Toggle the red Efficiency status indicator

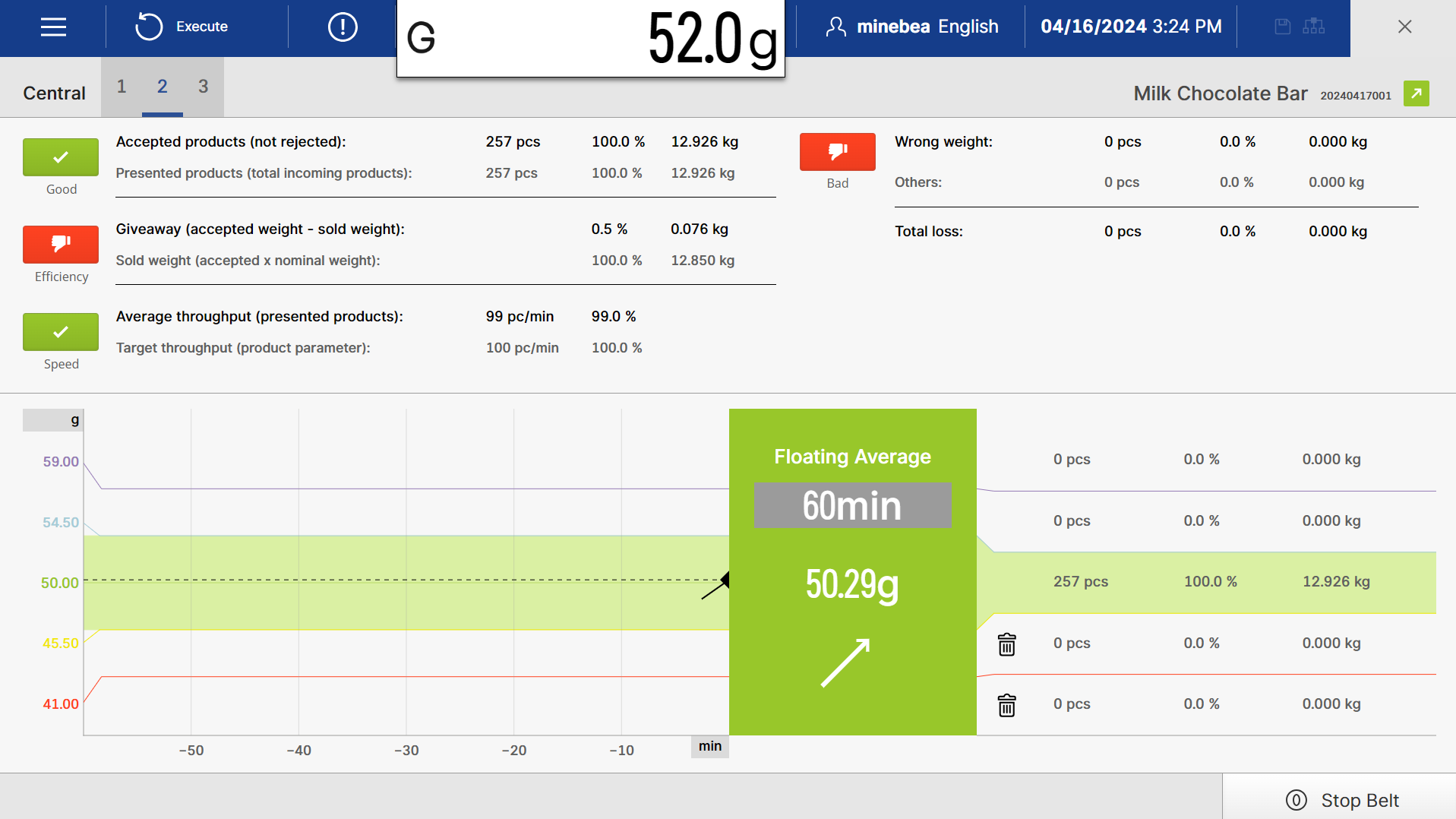pyautogui.click(x=61, y=244)
